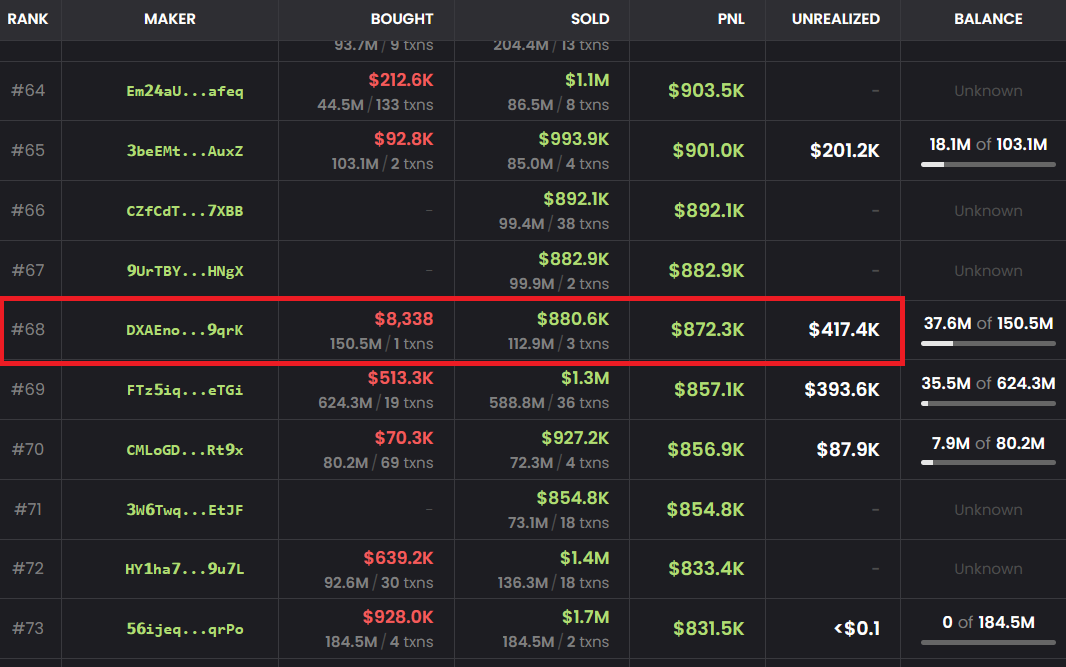Open maker address CZfCdT...7XBB
This screenshot has width=1066, height=667.
tap(185, 211)
